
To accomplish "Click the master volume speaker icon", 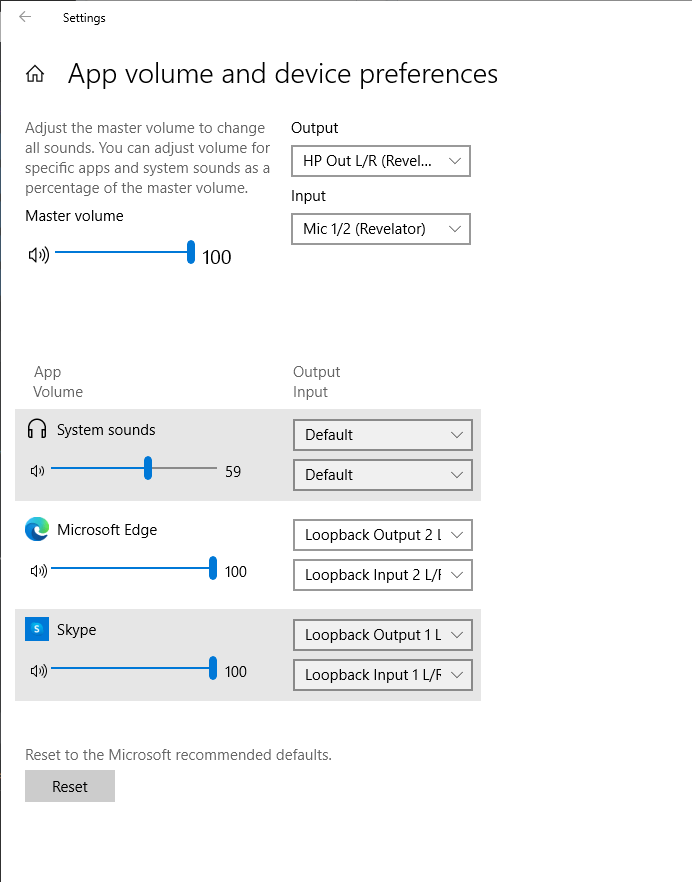I will [x=38, y=254].
